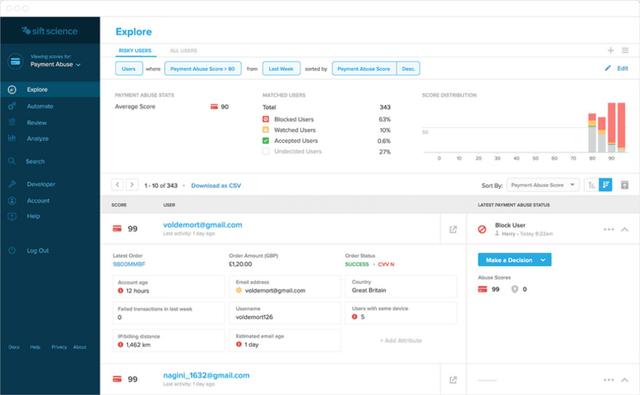
Task: Click the Sift Science logo
Action: (x=49, y=31)
